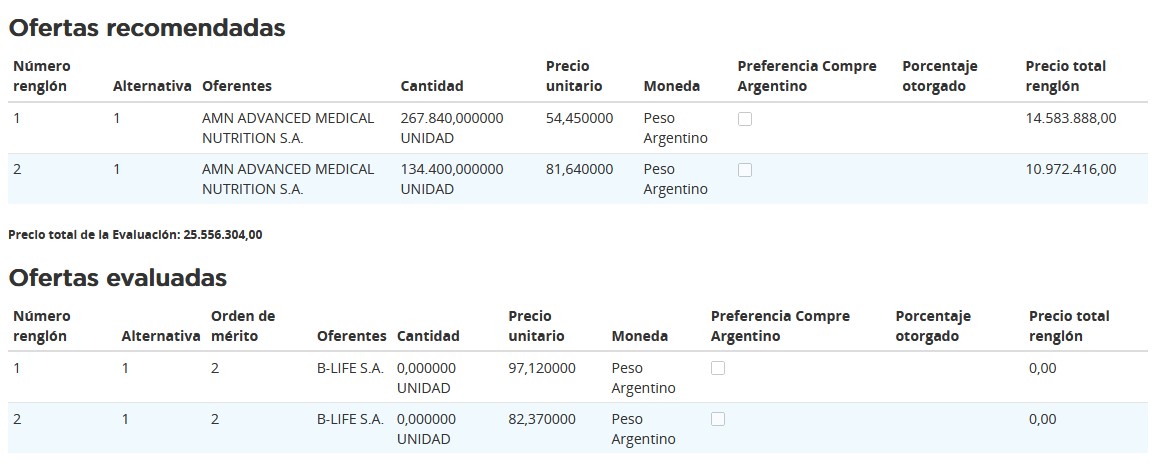Image resolution: width=1158 pixels, height=472 pixels.
Task: Select the 14.583.888,00 total price cell
Action: [1071, 118]
